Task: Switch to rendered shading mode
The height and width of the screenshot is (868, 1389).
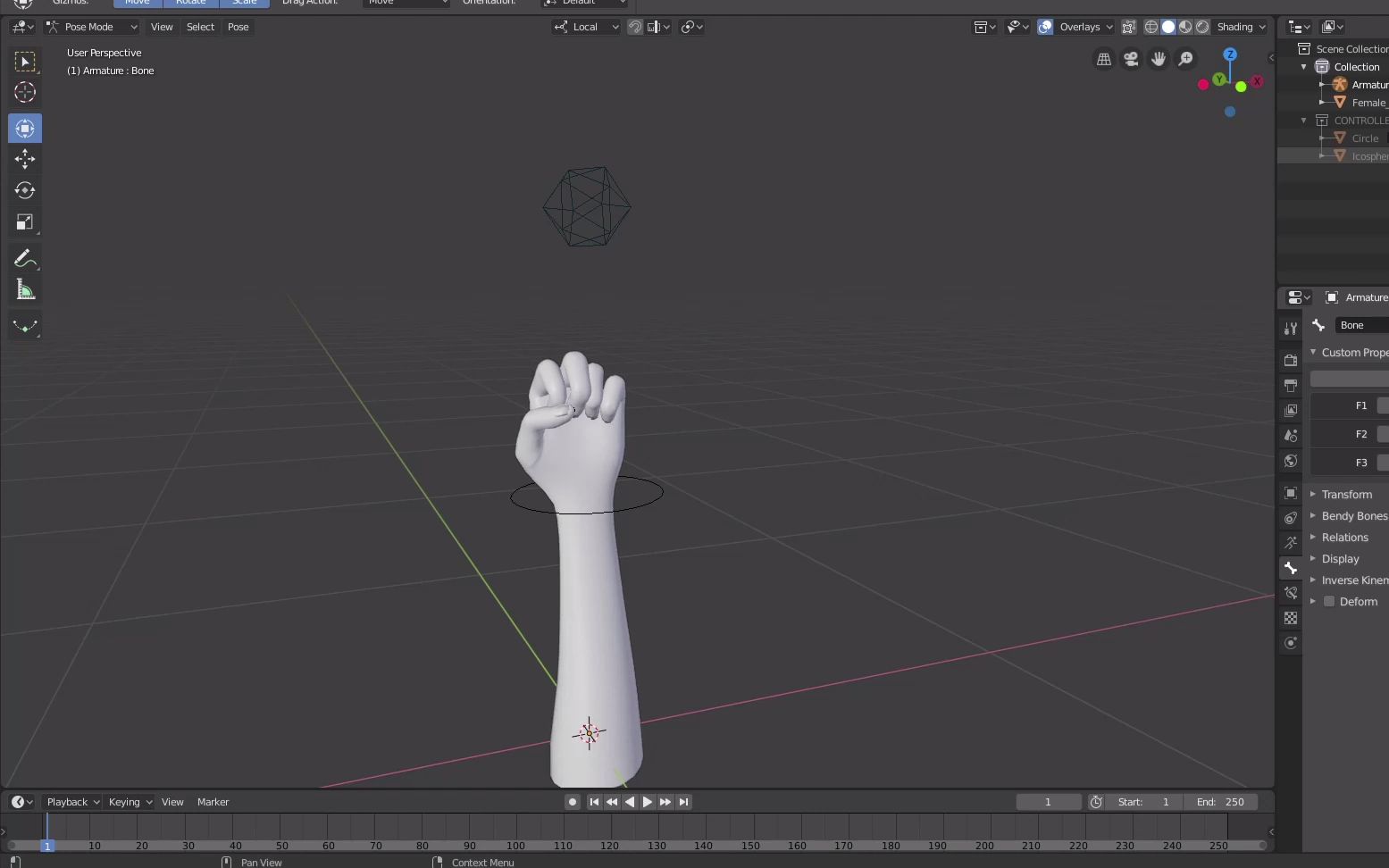Action: click(1202, 27)
